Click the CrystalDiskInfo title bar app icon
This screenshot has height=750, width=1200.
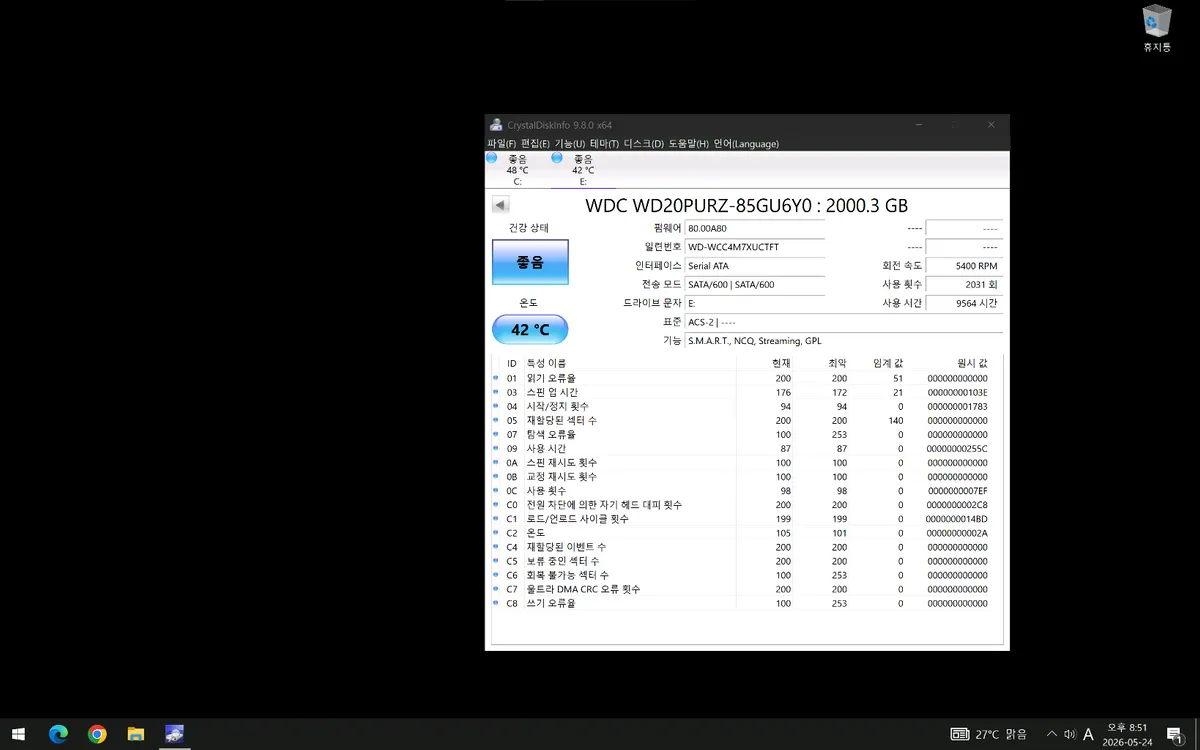(496, 125)
